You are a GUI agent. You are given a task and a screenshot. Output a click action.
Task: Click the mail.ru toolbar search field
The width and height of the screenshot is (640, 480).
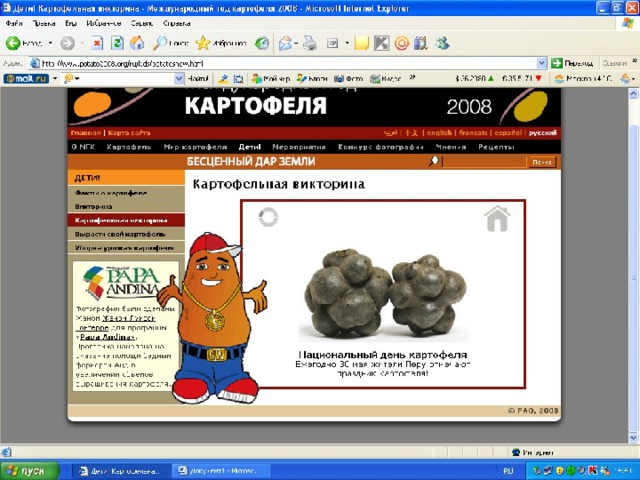tap(118, 78)
